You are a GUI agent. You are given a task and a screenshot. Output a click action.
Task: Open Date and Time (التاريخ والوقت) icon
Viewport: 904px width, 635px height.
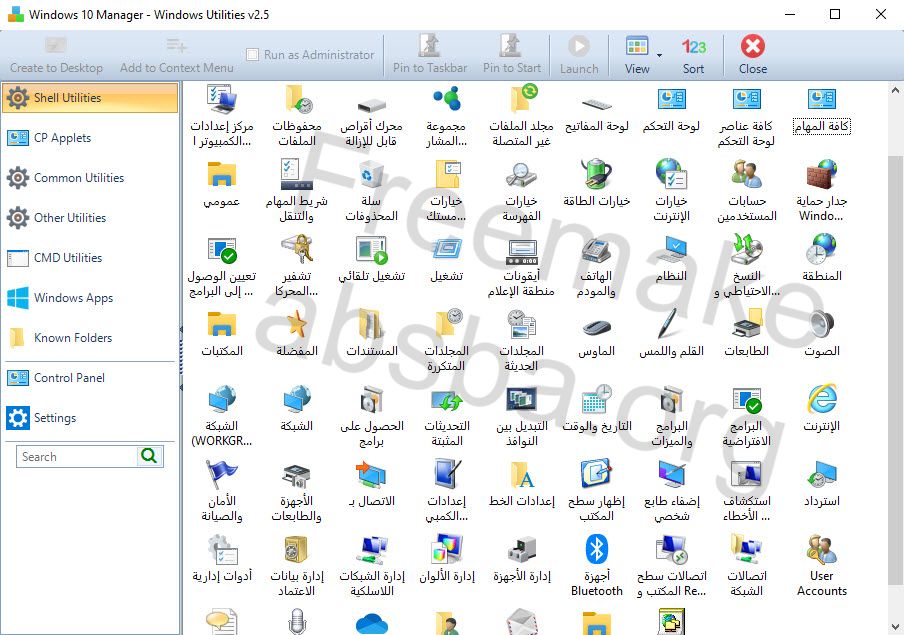597,399
